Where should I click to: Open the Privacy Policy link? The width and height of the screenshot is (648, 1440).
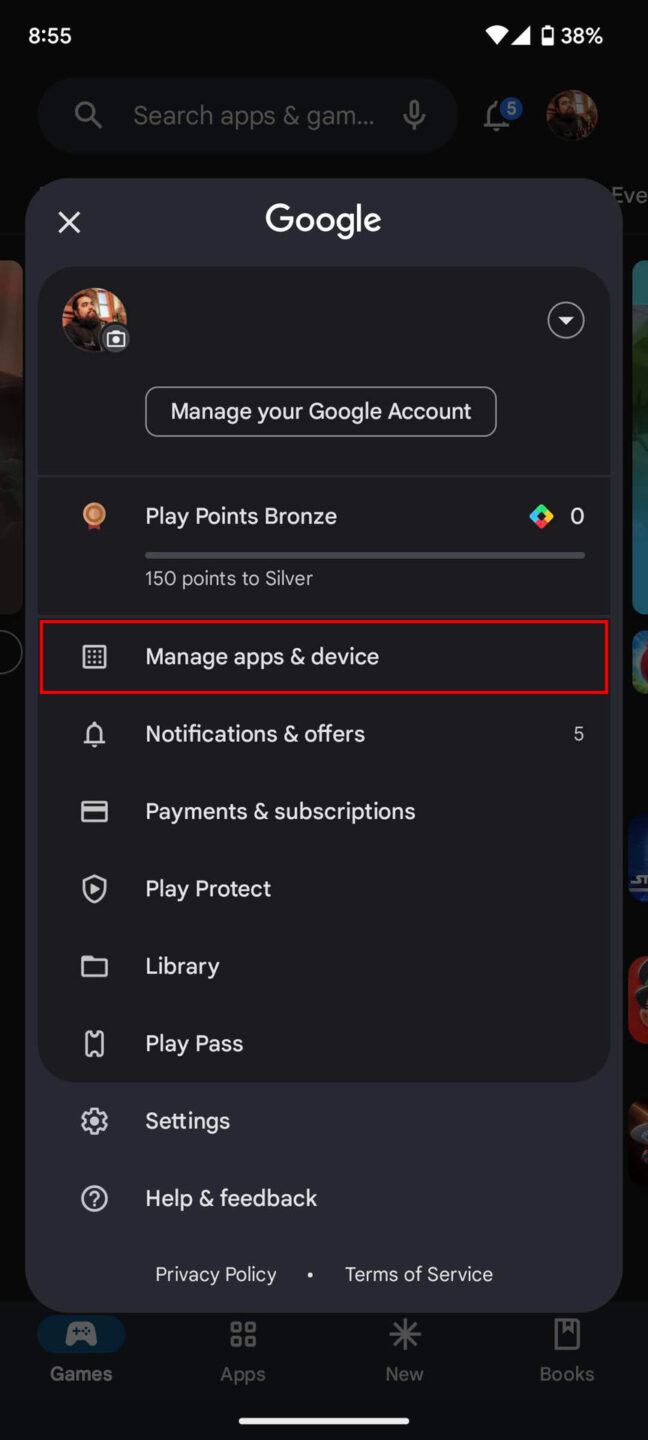(215, 1274)
